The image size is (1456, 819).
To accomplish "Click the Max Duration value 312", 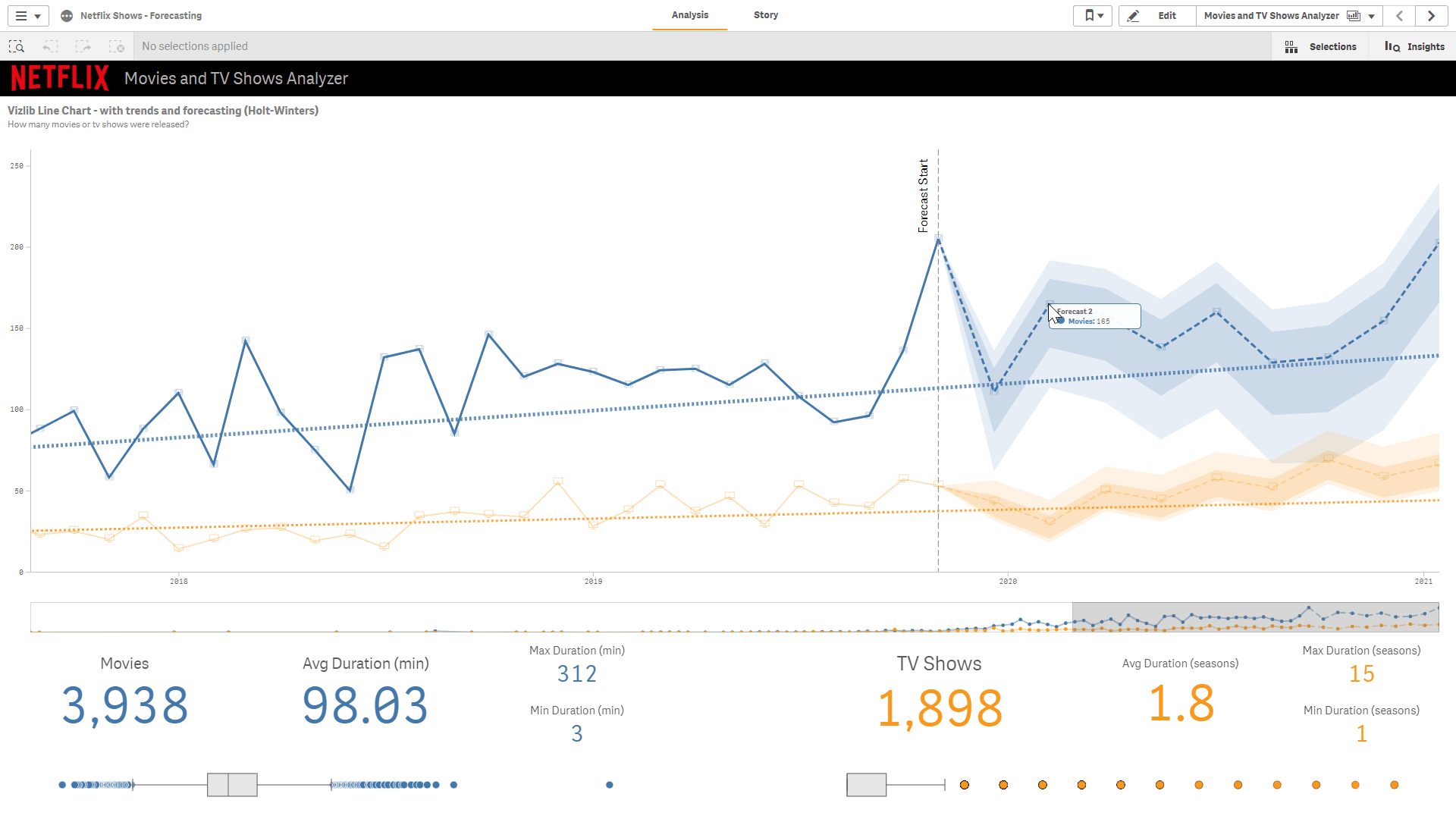I will point(577,674).
